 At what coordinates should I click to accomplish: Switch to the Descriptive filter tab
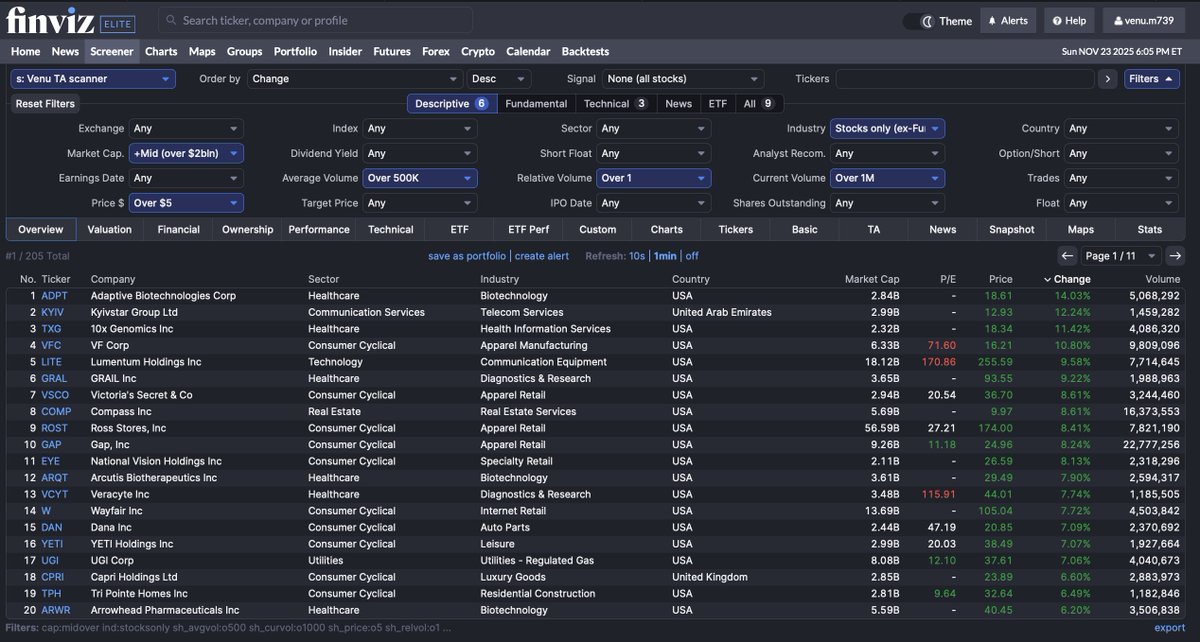coord(452,103)
